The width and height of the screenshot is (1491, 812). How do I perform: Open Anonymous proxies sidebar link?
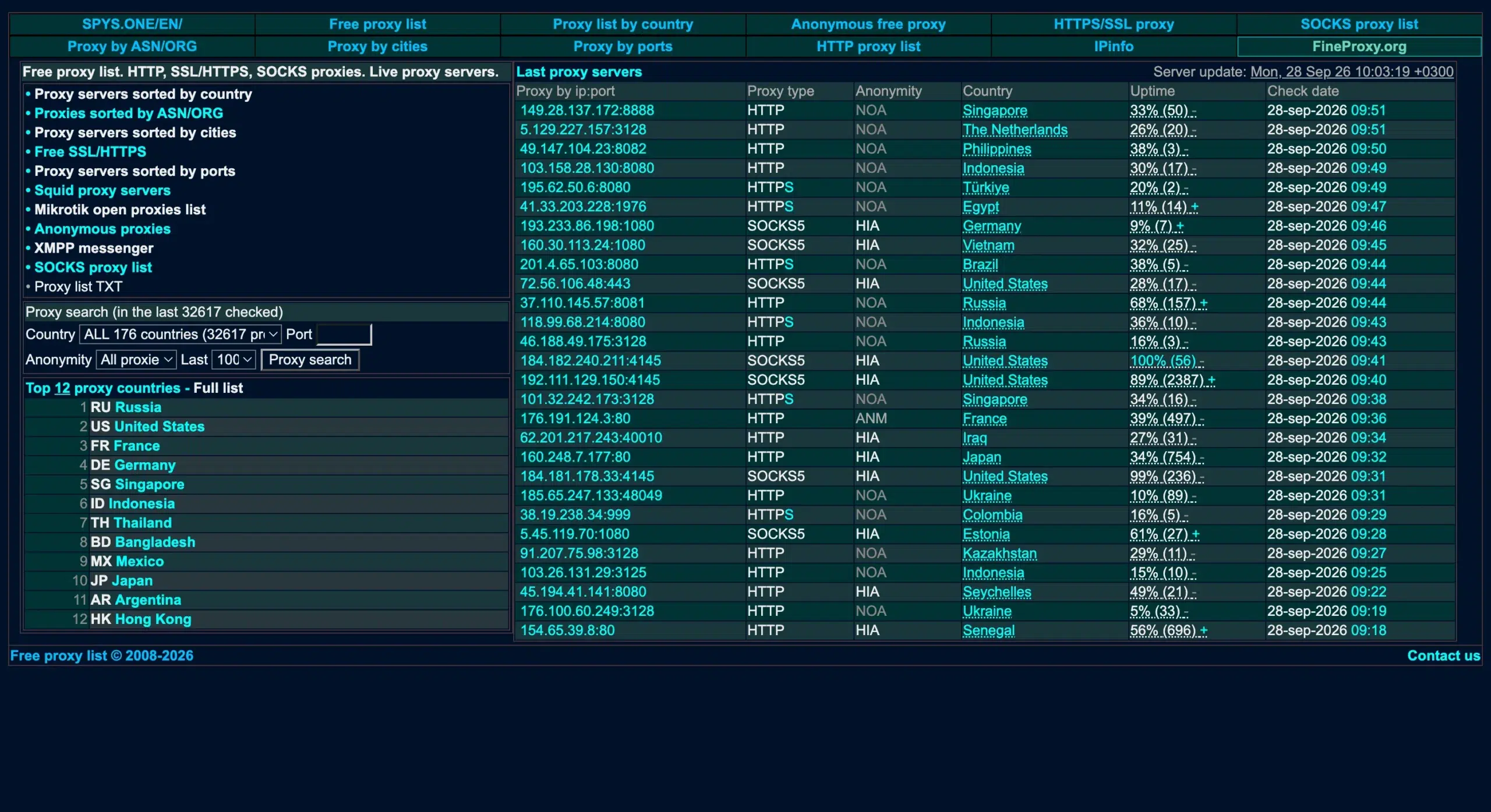pyautogui.click(x=103, y=229)
